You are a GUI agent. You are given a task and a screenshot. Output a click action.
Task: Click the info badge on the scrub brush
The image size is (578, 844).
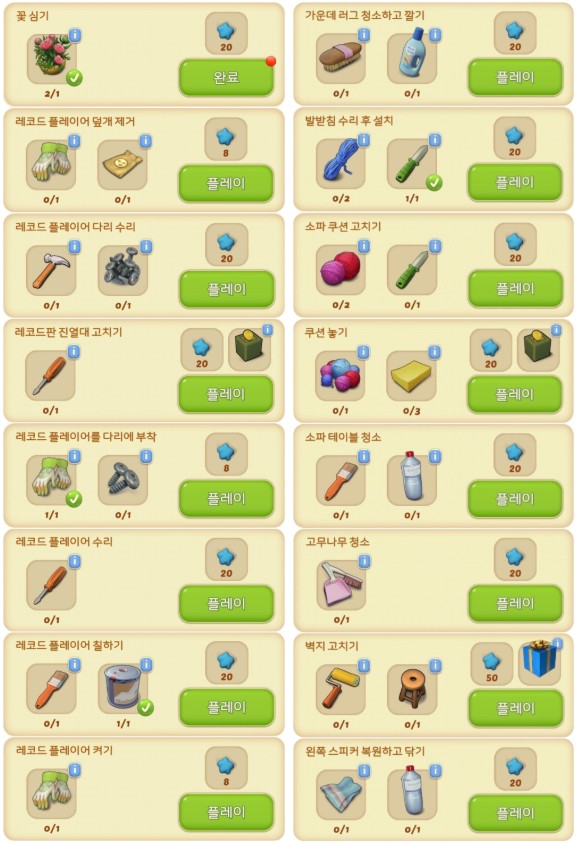[364, 35]
